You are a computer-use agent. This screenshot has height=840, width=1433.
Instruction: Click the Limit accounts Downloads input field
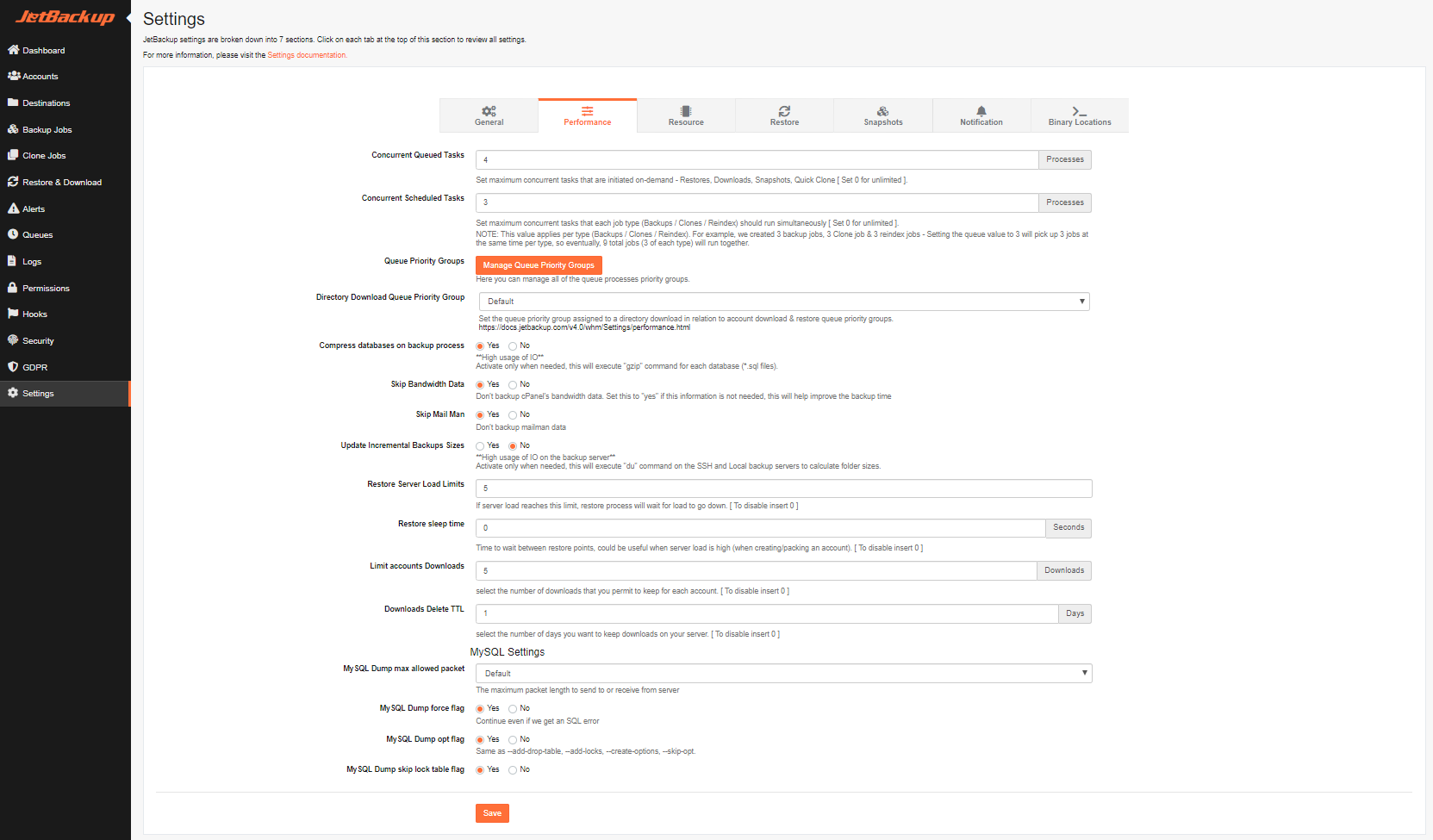(x=757, y=570)
